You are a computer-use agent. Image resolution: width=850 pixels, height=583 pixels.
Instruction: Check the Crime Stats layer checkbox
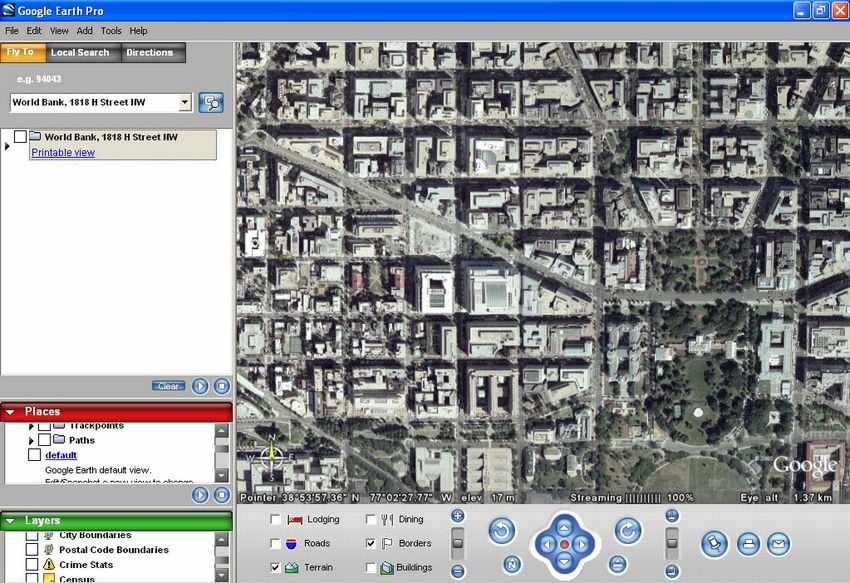pos(32,565)
